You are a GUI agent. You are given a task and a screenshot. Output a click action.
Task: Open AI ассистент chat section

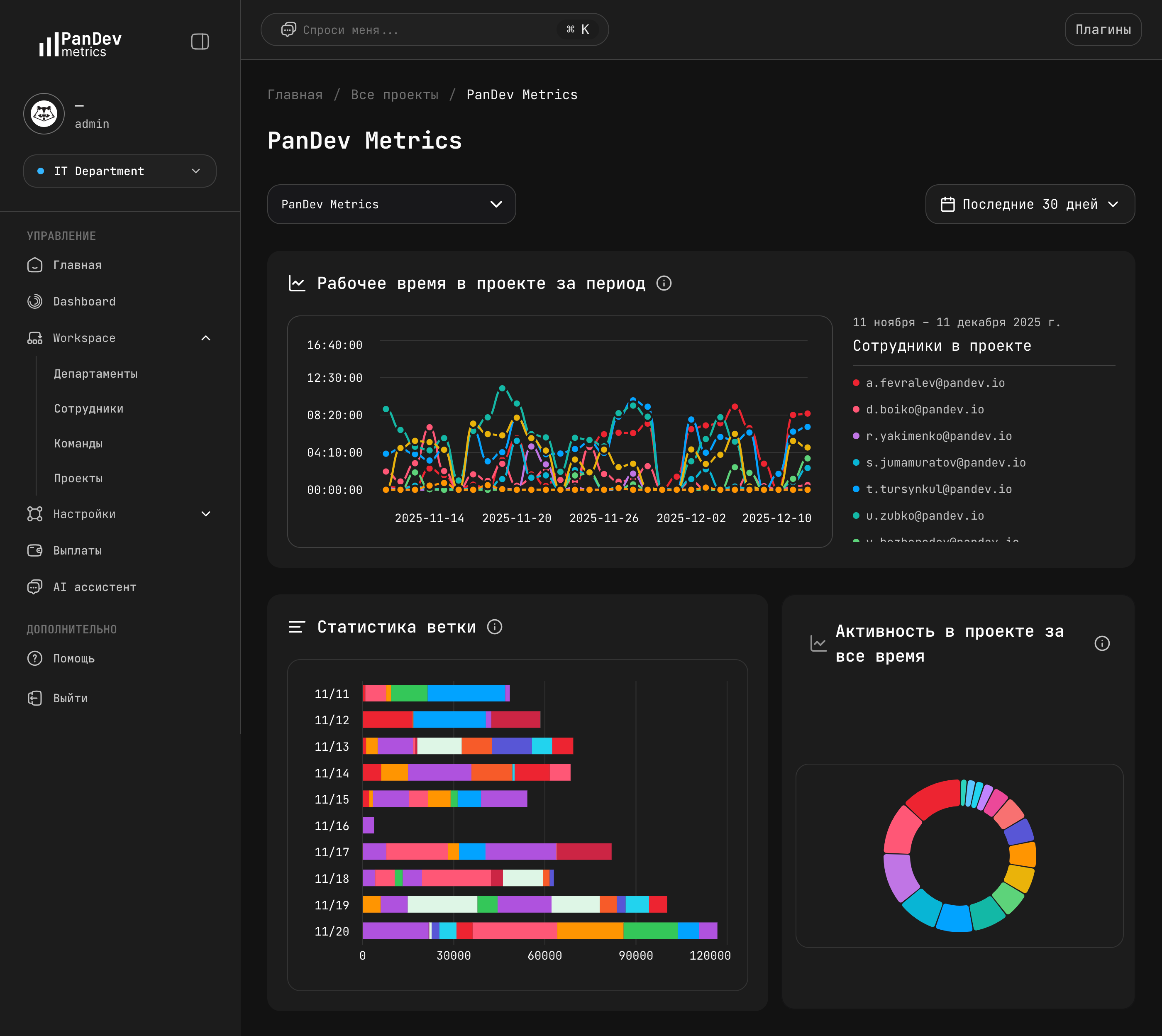(x=95, y=587)
